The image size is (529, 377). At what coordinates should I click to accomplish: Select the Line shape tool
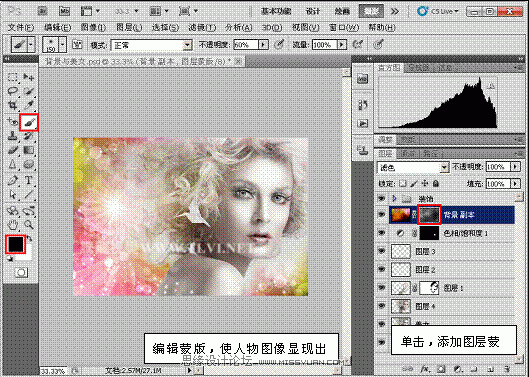[28, 195]
